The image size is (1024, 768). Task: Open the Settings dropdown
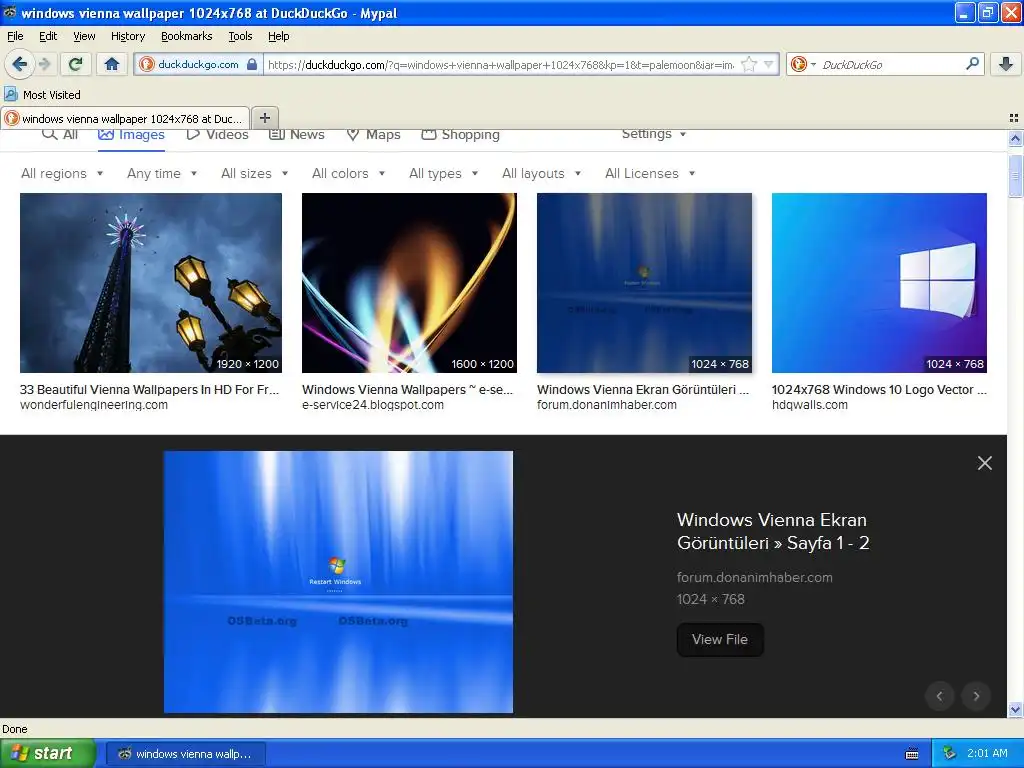pyautogui.click(x=654, y=134)
